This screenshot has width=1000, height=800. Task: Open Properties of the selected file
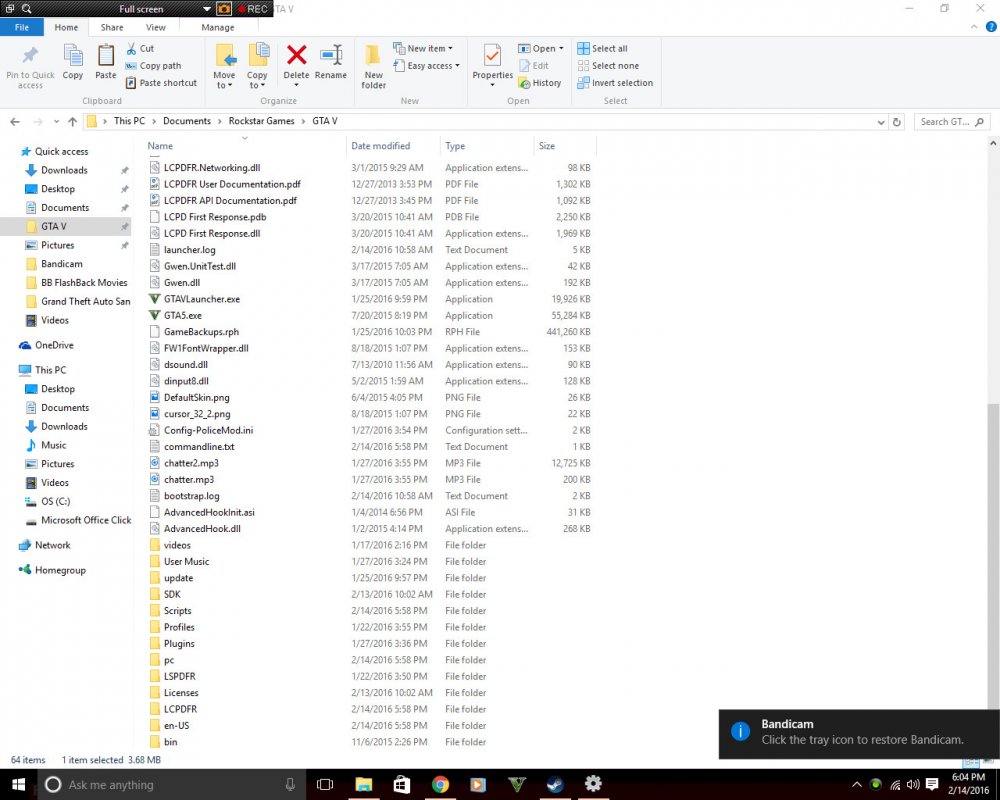tap(492, 61)
